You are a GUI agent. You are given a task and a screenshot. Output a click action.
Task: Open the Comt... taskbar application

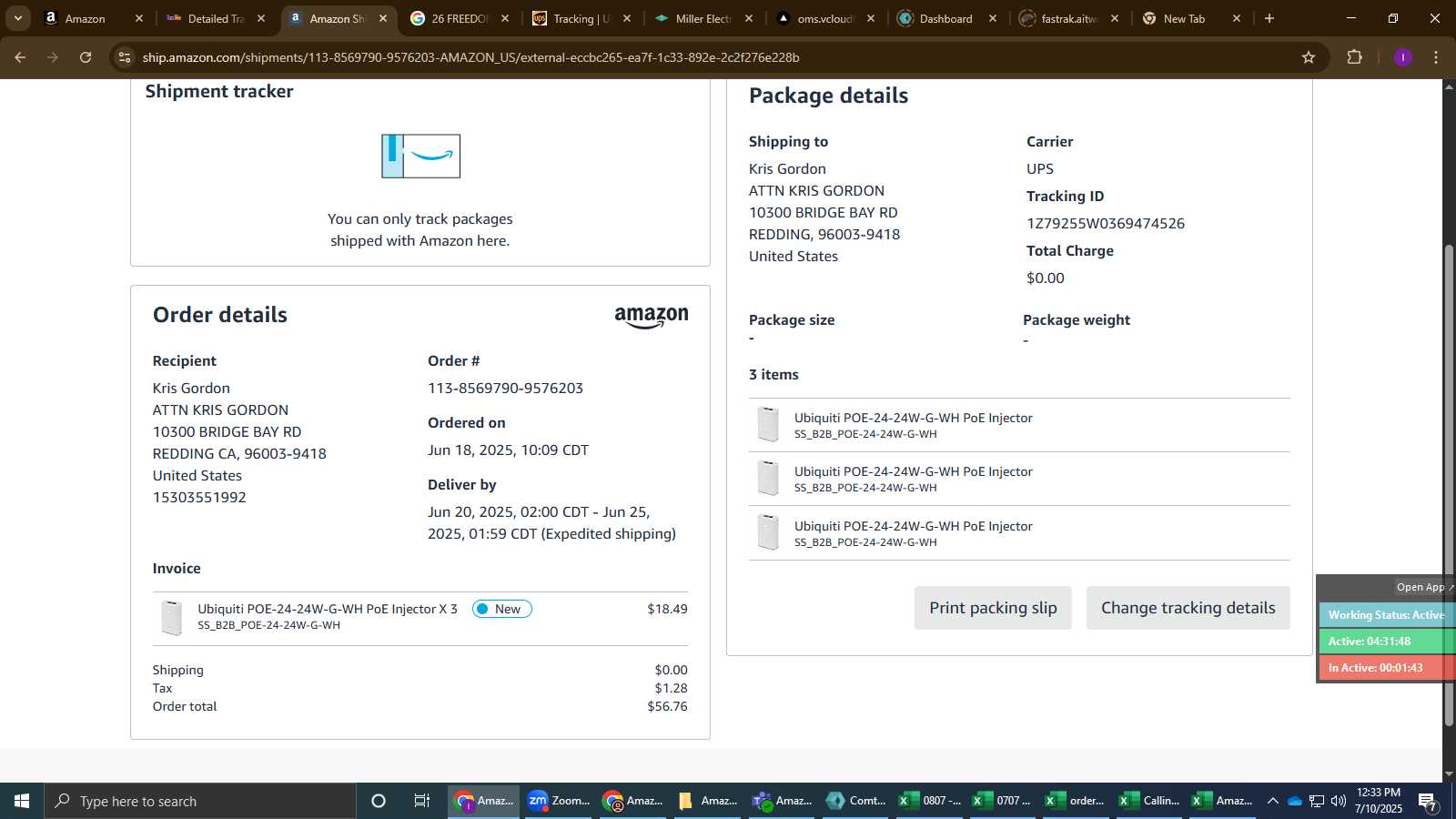point(855,801)
